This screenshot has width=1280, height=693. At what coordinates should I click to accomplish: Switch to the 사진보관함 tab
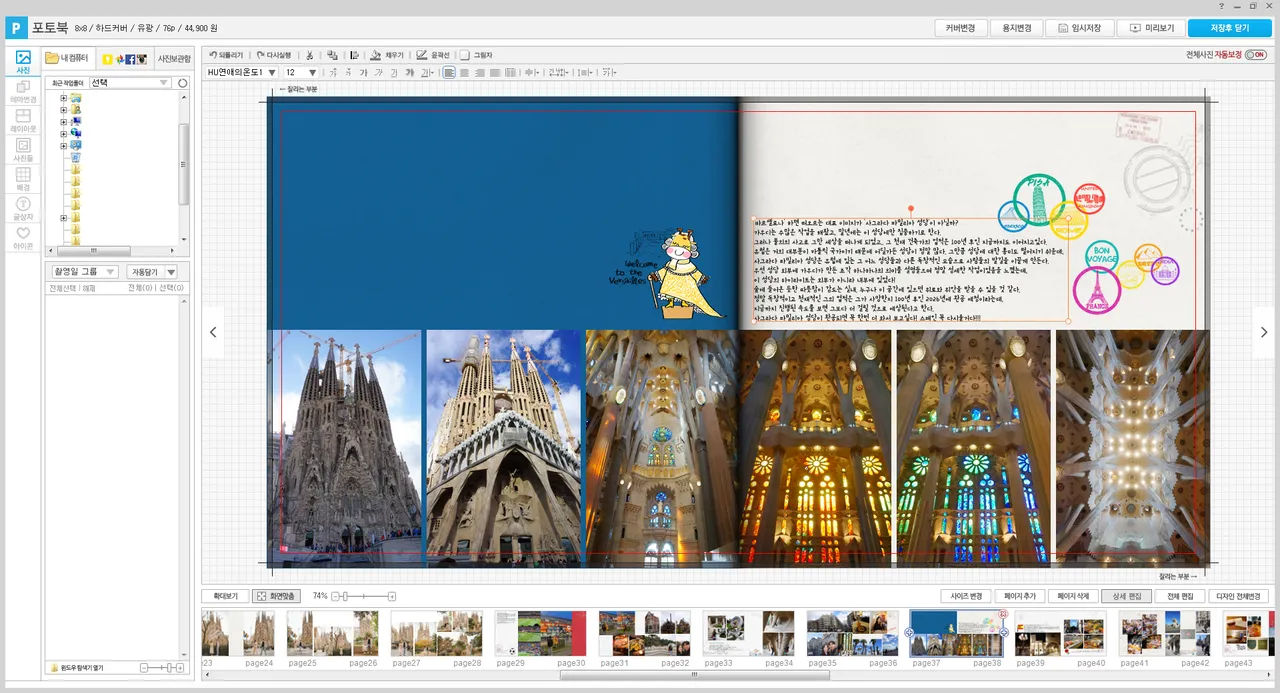click(174, 59)
